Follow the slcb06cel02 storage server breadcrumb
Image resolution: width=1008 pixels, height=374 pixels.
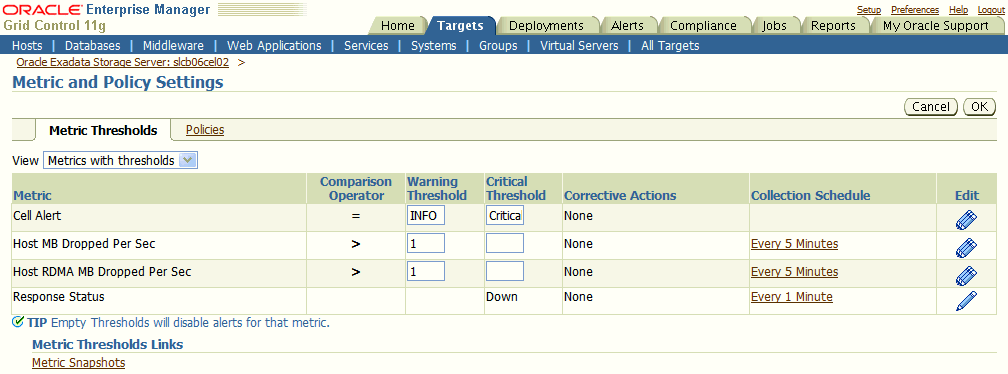123,62
